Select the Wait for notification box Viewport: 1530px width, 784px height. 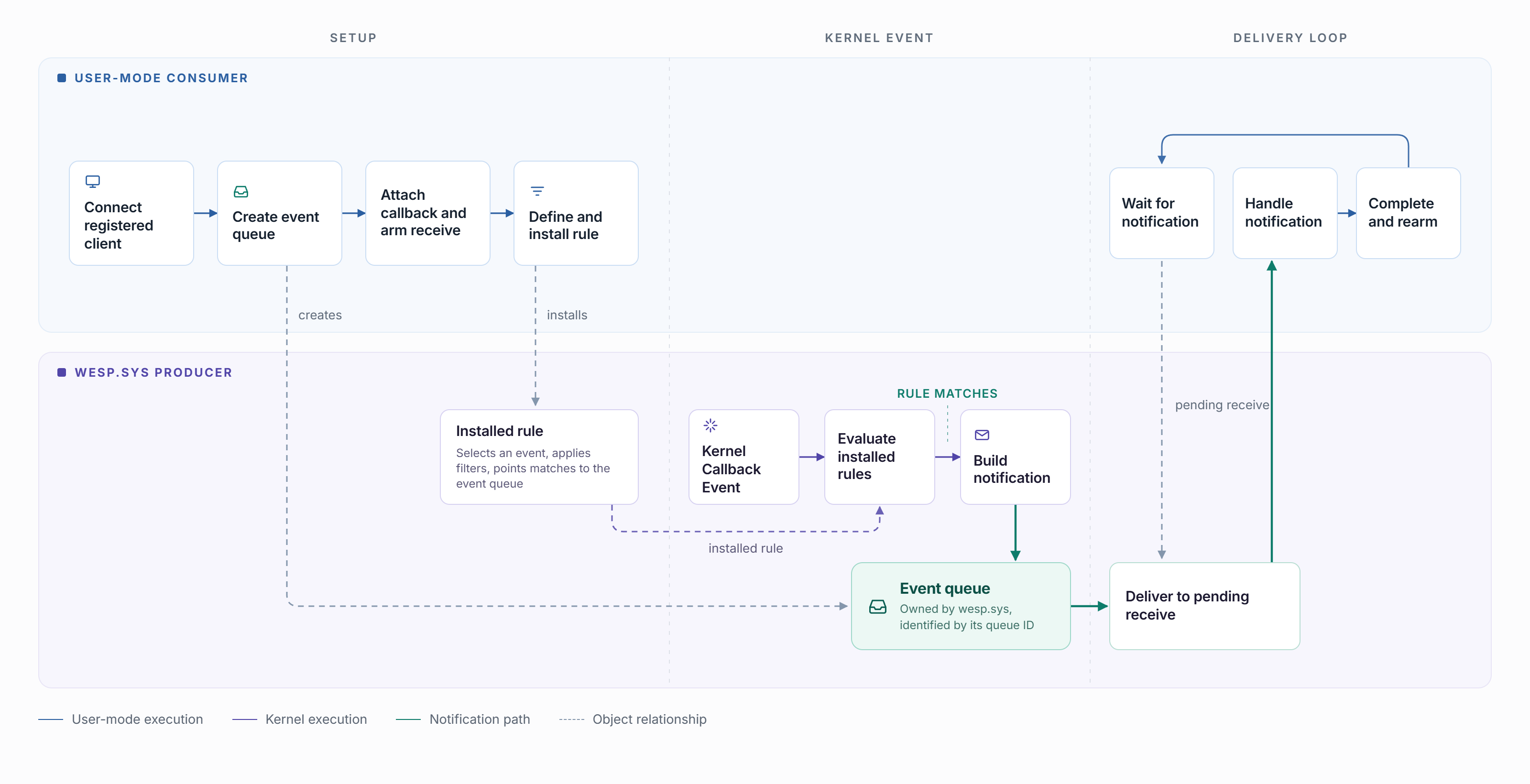tap(1161, 213)
